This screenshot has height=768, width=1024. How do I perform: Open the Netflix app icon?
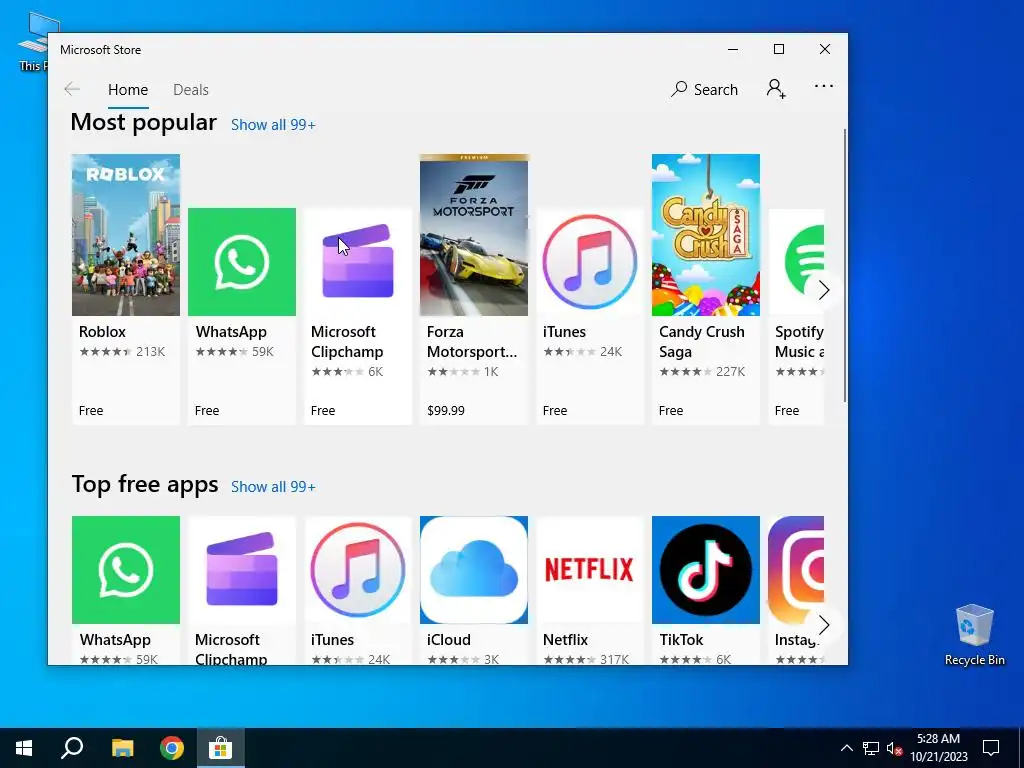point(590,570)
